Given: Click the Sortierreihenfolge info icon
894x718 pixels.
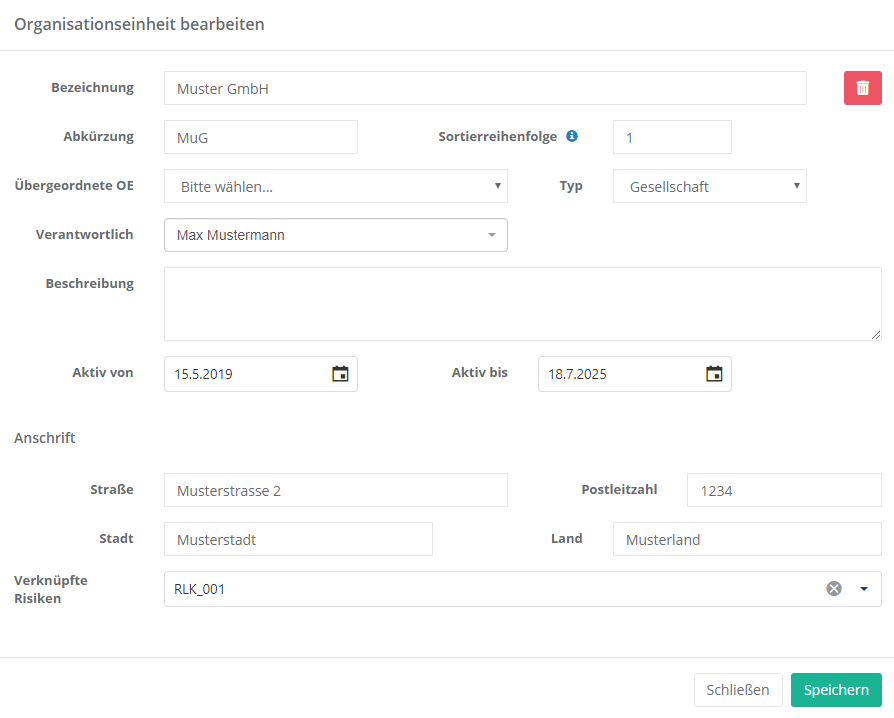Looking at the screenshot, I should (x=572, y=136).
